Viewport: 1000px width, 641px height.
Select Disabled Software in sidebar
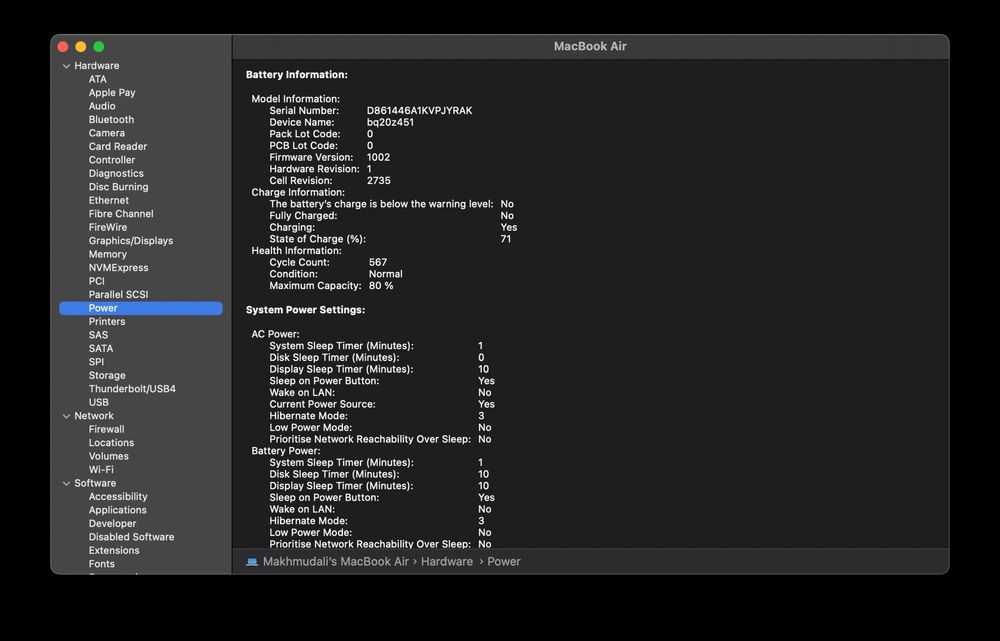tap(131, 537)
